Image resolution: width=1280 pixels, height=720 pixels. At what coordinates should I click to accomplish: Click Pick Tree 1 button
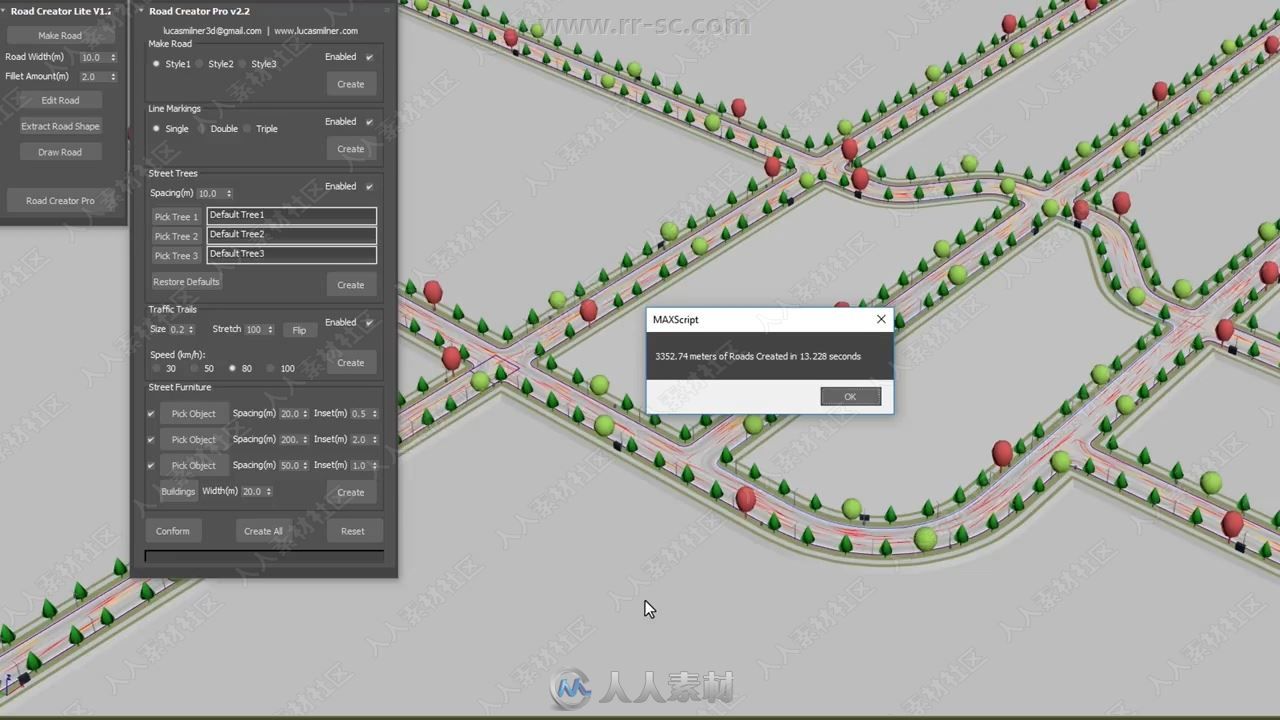tap(176, 217)
